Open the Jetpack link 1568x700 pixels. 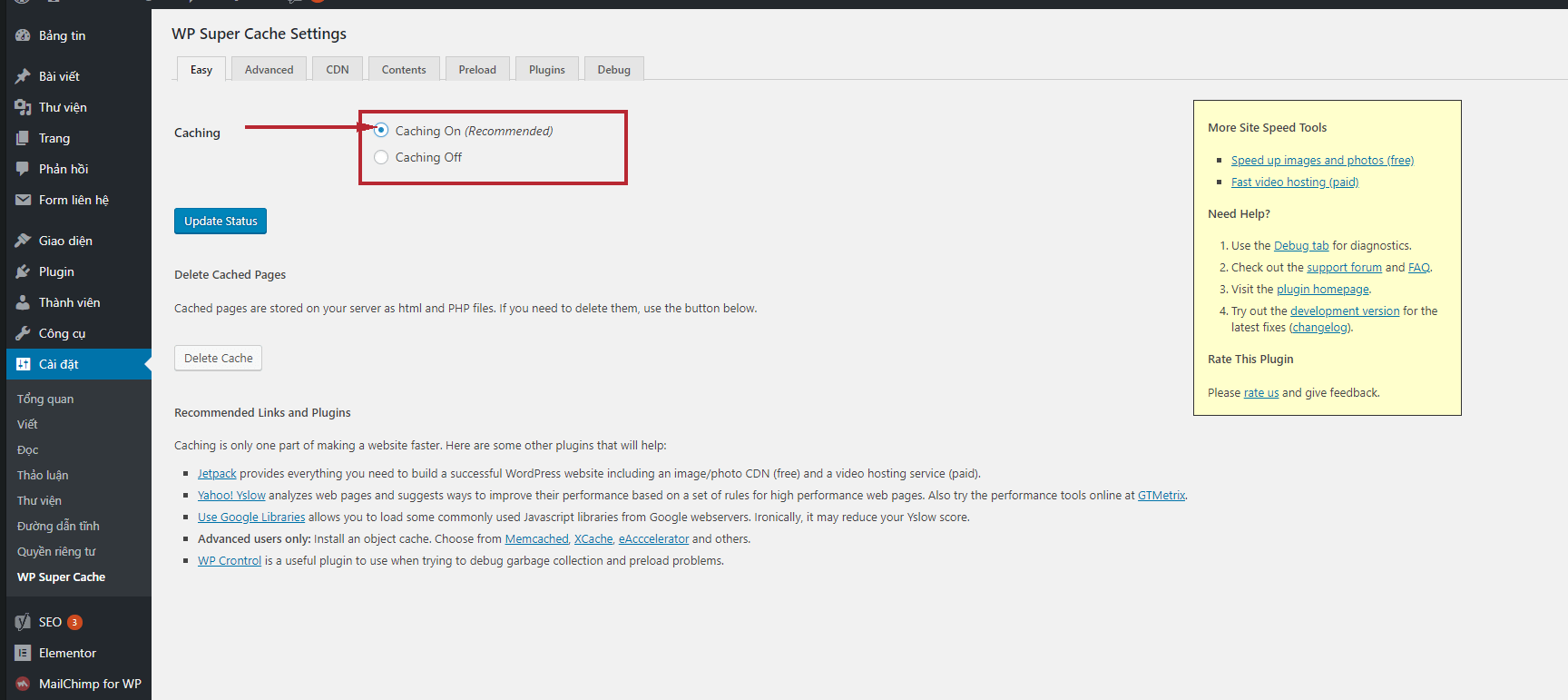point(217,473)
